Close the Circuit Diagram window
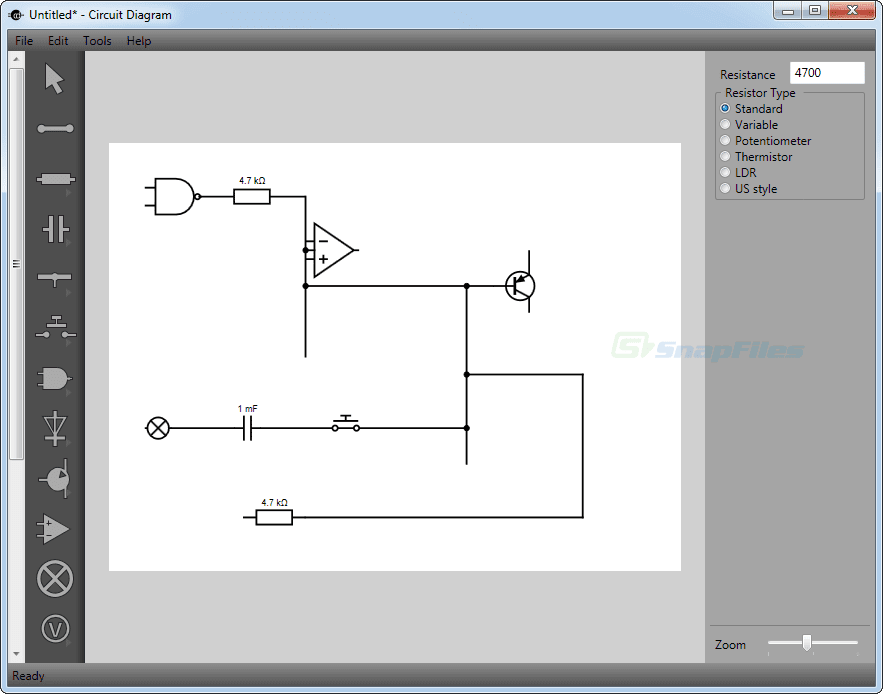Viewport: 883px width, 694px height. [x=852, y=11]
